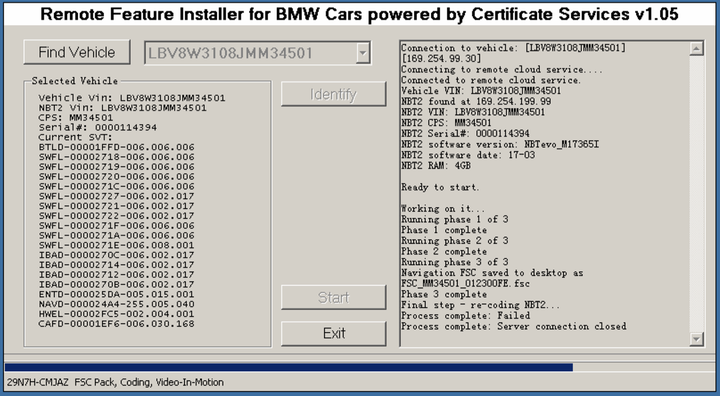The width and height of the screenshot is (720, 396).
Task: Click the log scrollbar up arrow
Action: pos(696,48)
